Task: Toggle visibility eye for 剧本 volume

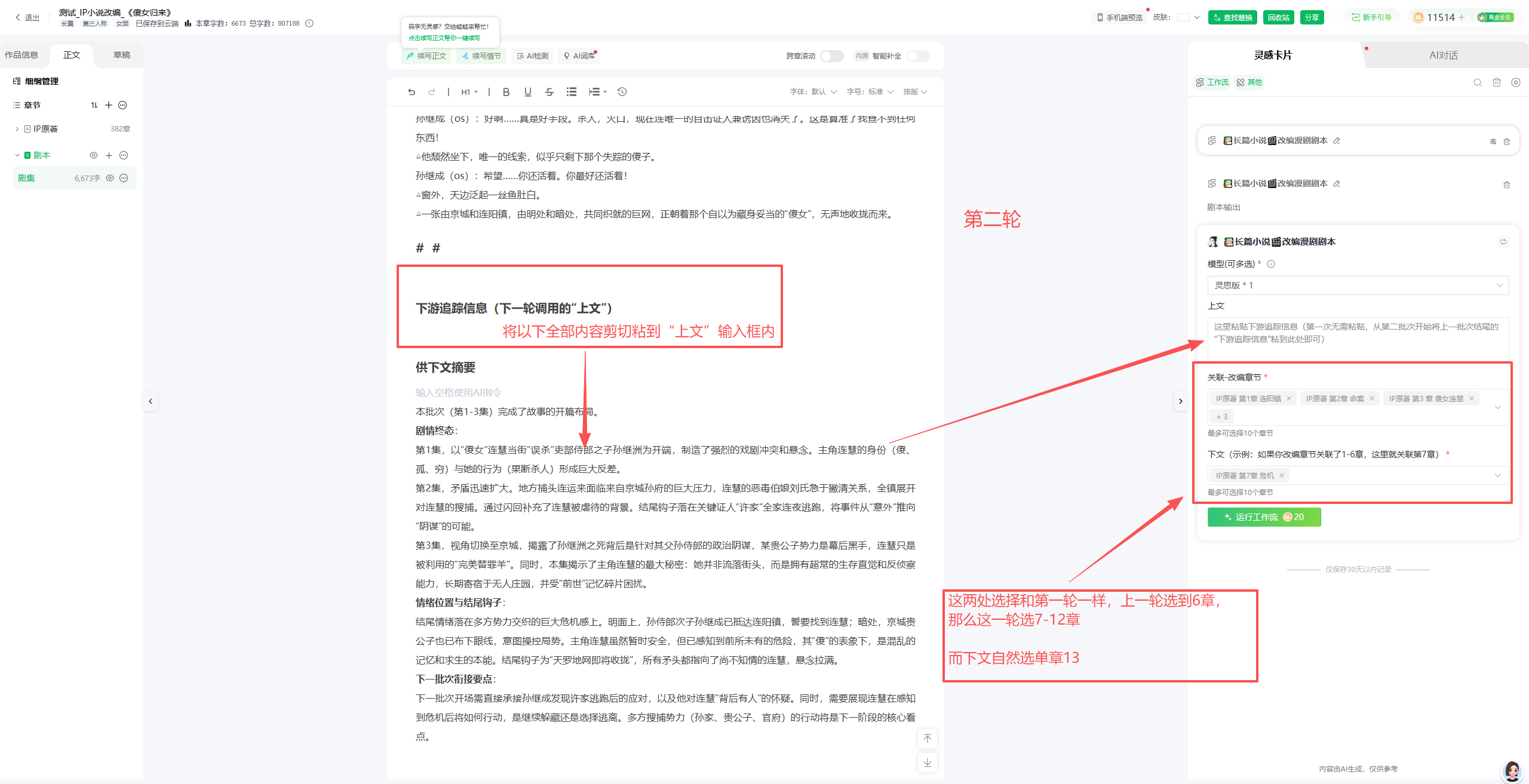Action: tap(94, 155)
